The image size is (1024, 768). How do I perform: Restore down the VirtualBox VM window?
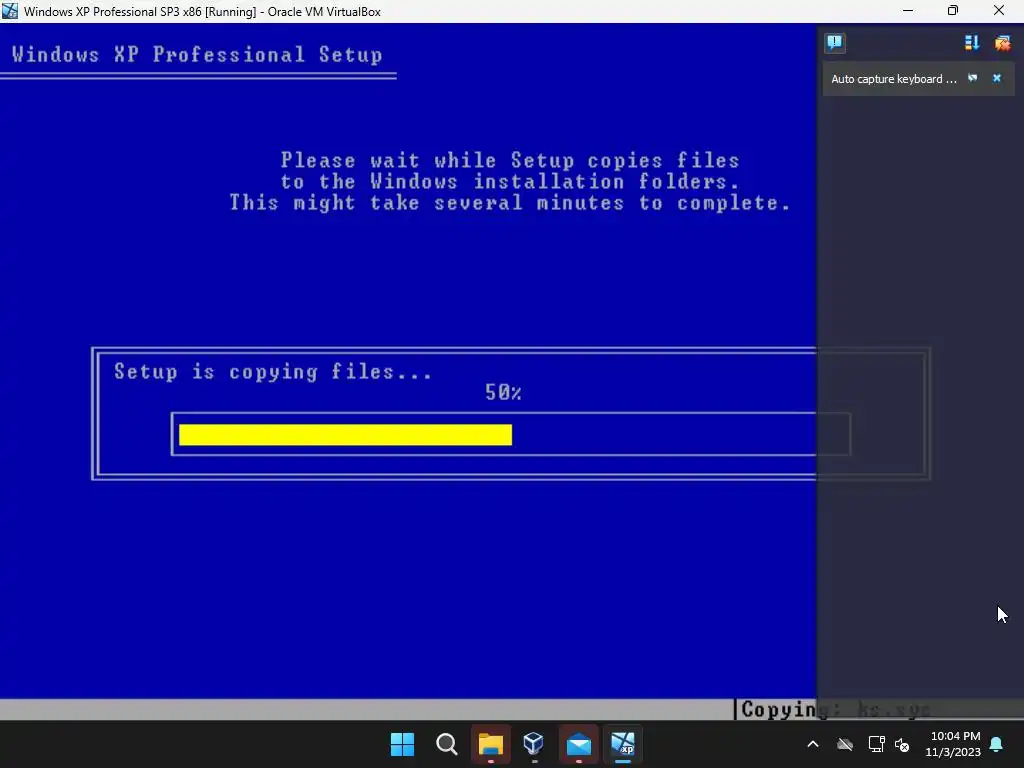tap(953, 11)
